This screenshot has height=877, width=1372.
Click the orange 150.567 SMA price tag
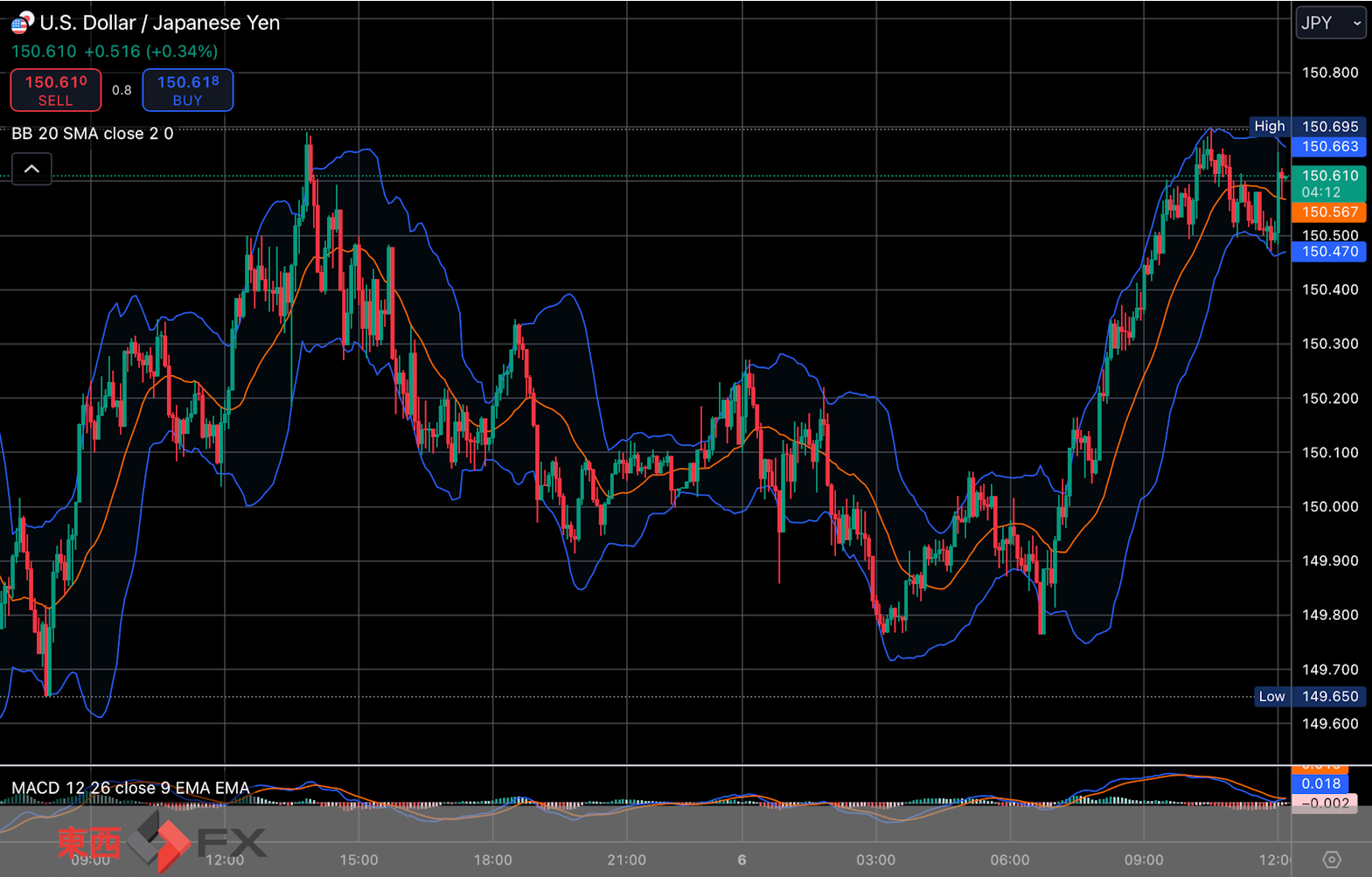(x=1329, y=212)
